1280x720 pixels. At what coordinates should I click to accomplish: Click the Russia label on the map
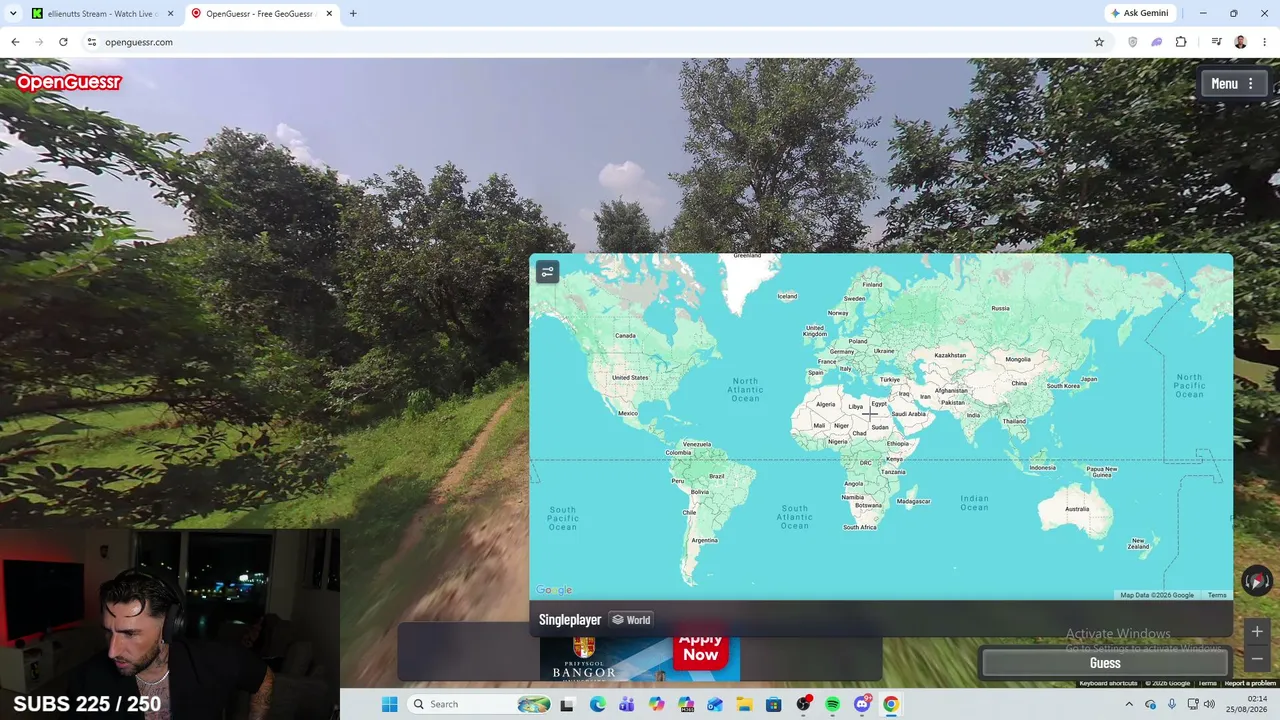pos(1000,308)
